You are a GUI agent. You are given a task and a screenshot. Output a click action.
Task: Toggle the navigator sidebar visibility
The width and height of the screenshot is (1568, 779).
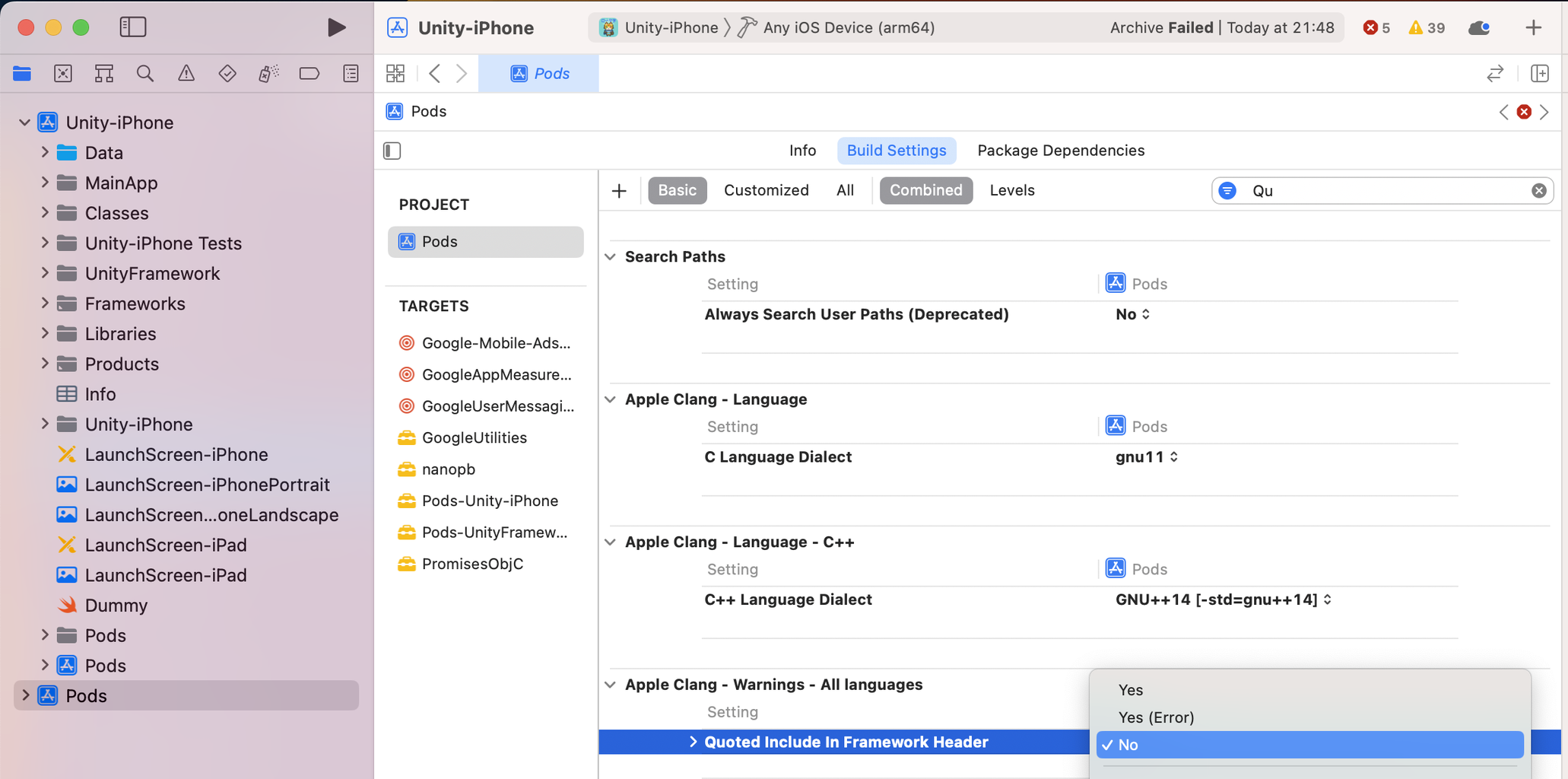(132, 26)
